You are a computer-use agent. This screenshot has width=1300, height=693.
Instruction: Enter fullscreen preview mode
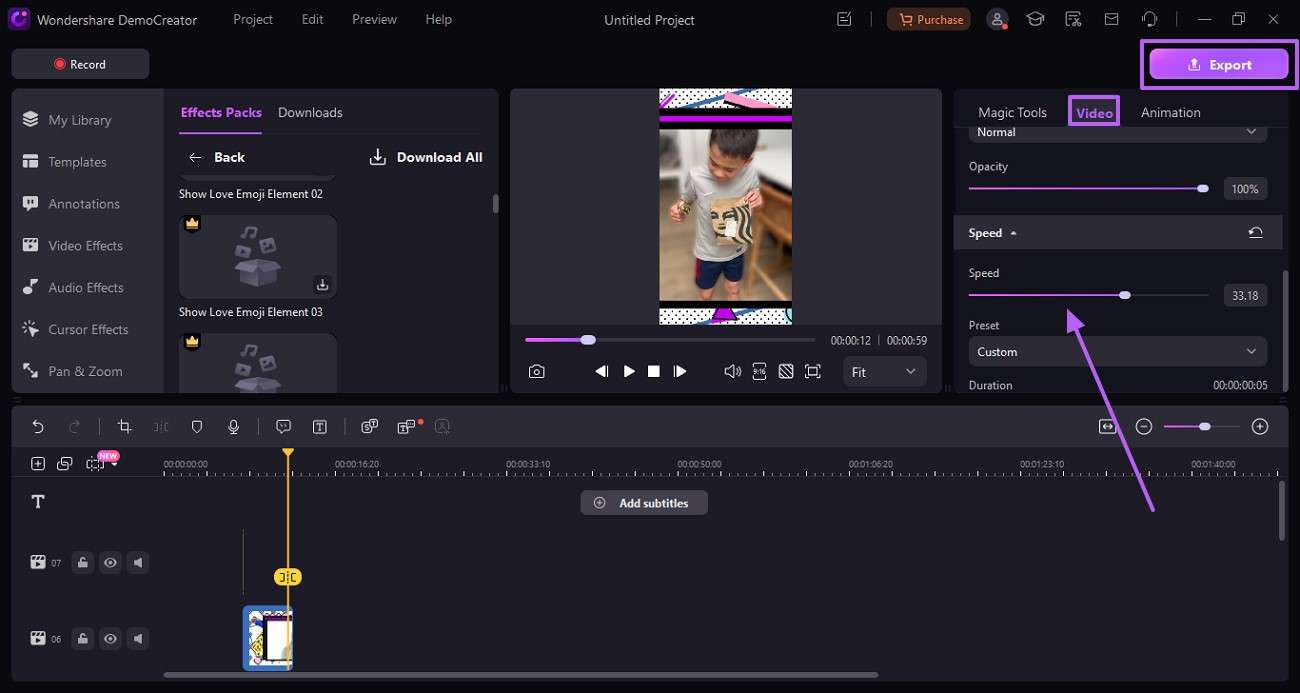(813, 371)
